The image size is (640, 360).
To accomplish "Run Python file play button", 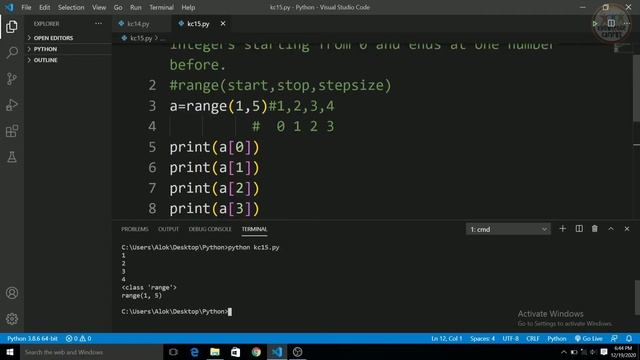I will [595, 24].
